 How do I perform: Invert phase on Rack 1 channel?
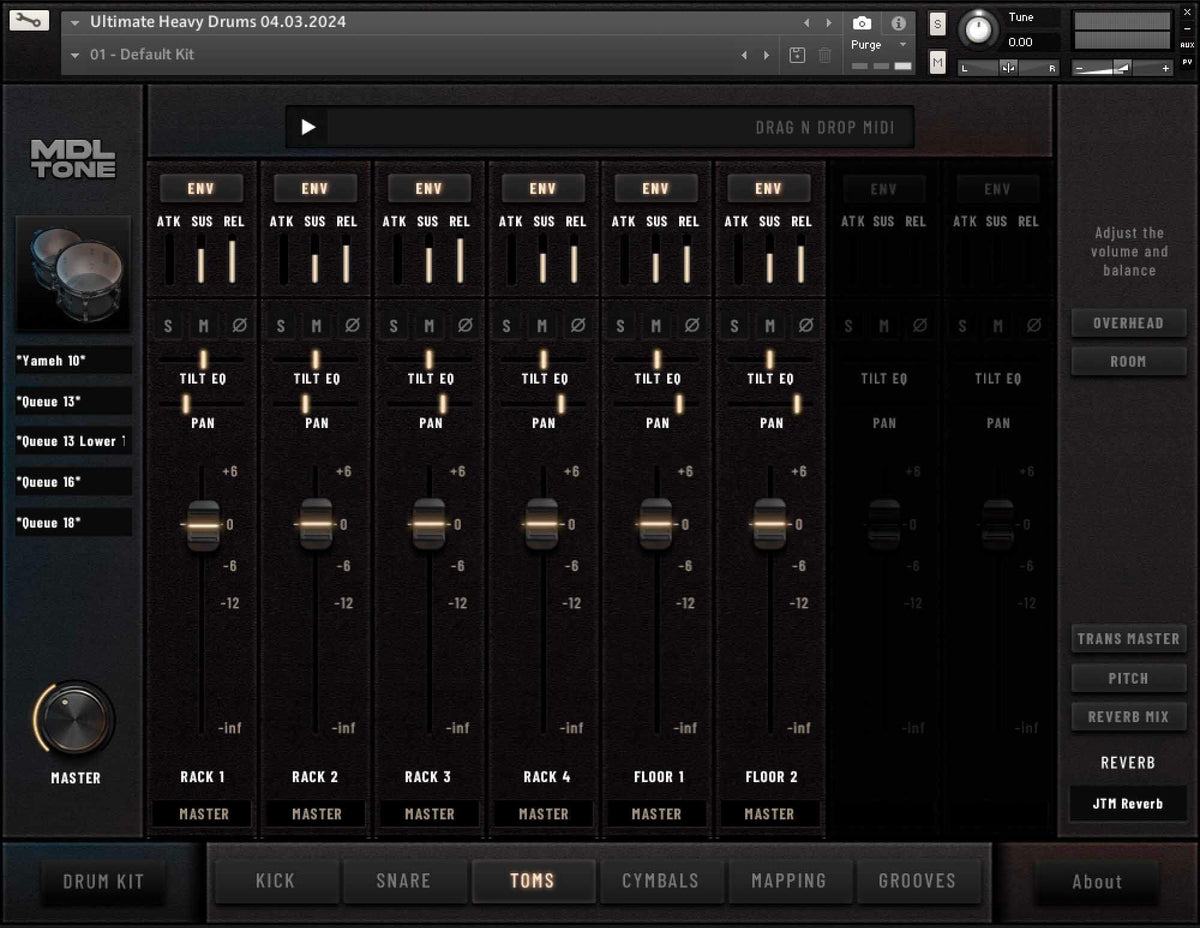click(x=239, y=326)
